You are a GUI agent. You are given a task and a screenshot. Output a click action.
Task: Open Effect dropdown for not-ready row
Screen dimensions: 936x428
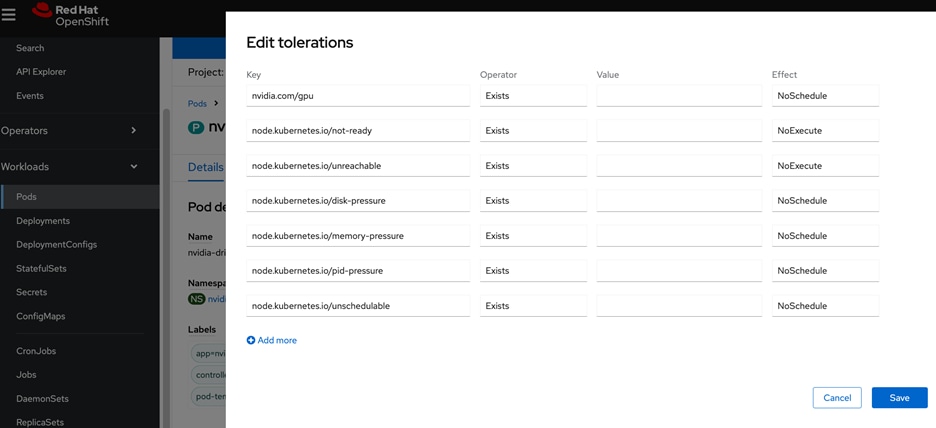click(825, 131)
